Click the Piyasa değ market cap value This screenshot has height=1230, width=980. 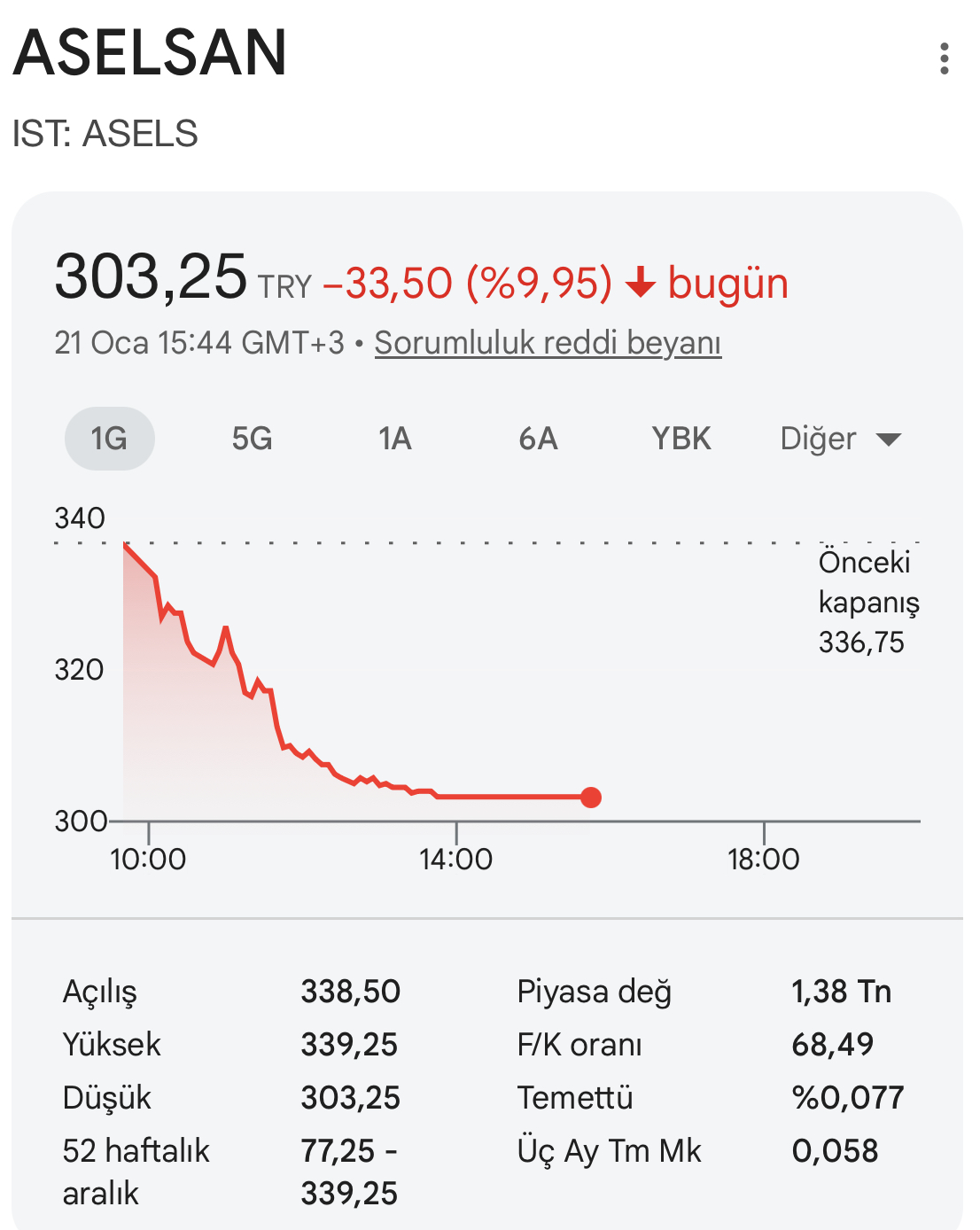[841, 992]
